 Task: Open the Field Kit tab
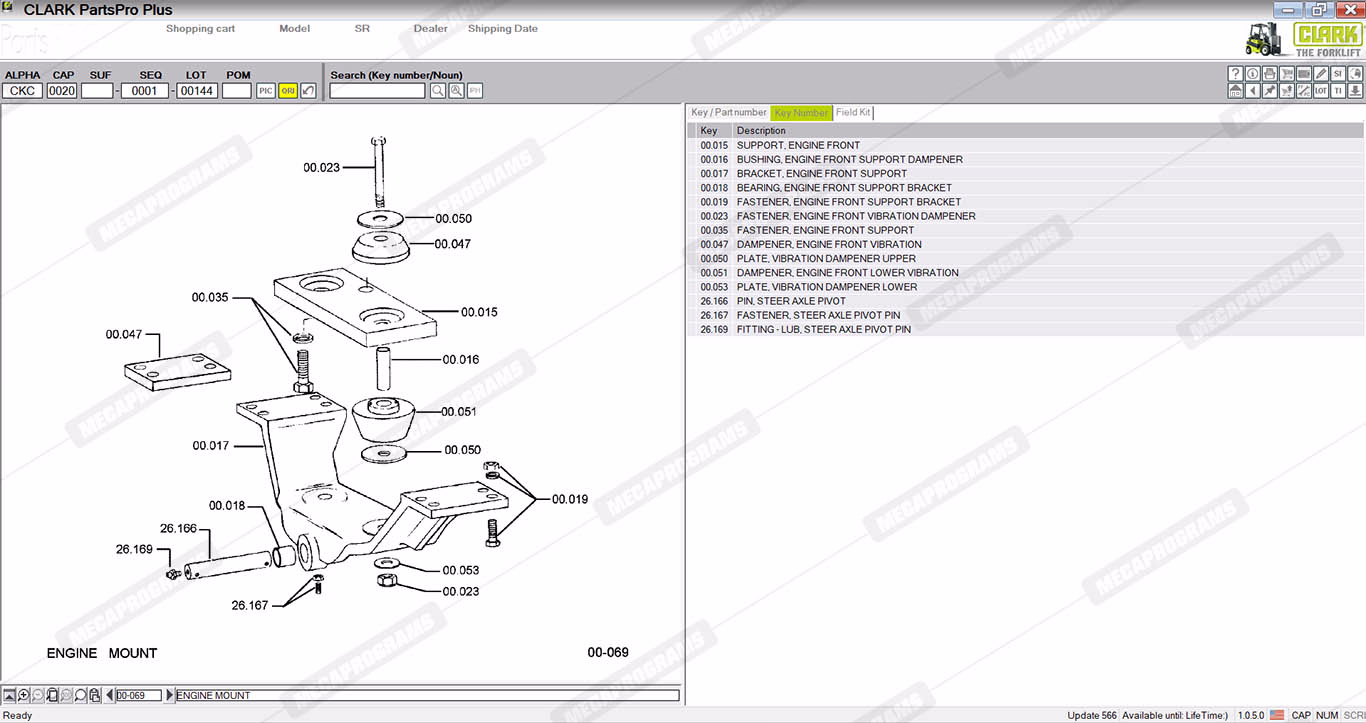click(853, 113)
